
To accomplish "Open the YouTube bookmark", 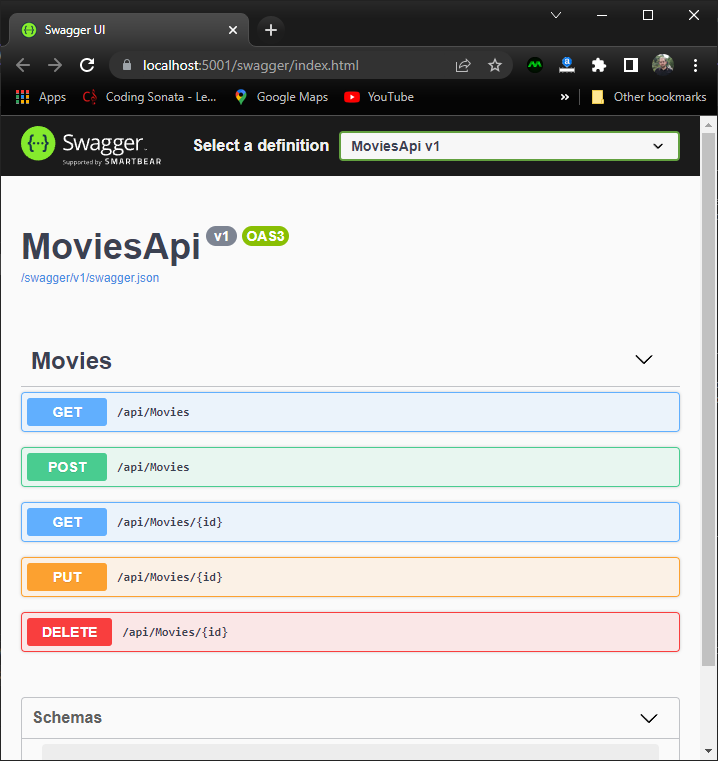I will click(x=379, y=97).
